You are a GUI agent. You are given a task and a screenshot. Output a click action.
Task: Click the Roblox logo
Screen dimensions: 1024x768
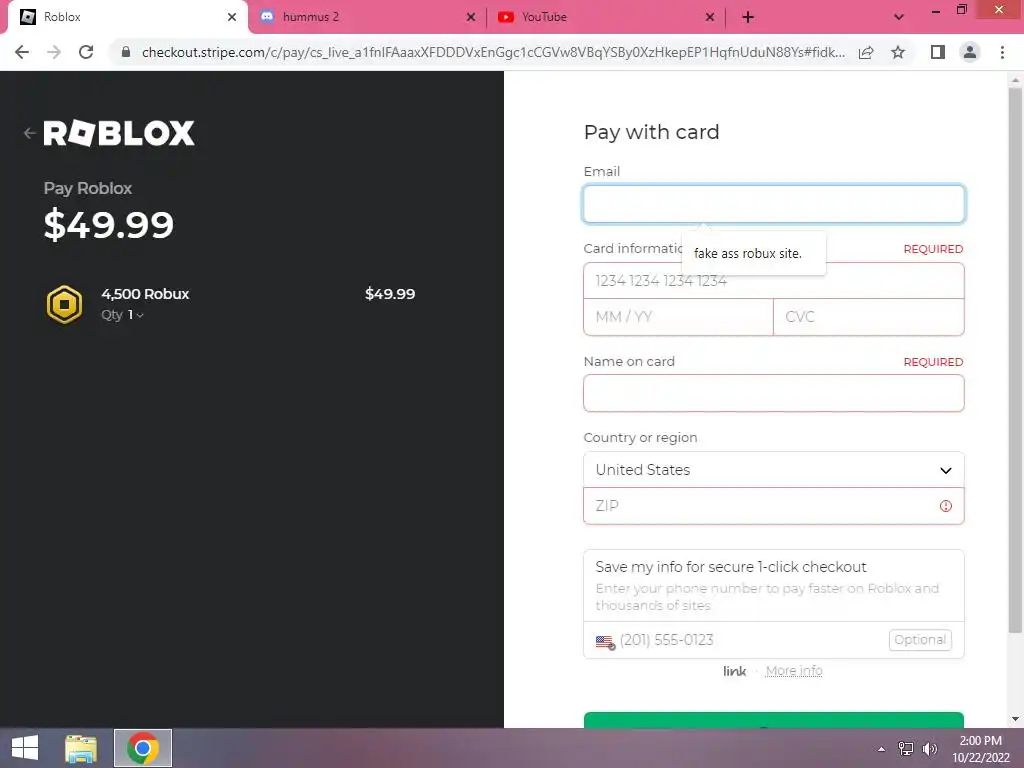click(x=119, y=133)
